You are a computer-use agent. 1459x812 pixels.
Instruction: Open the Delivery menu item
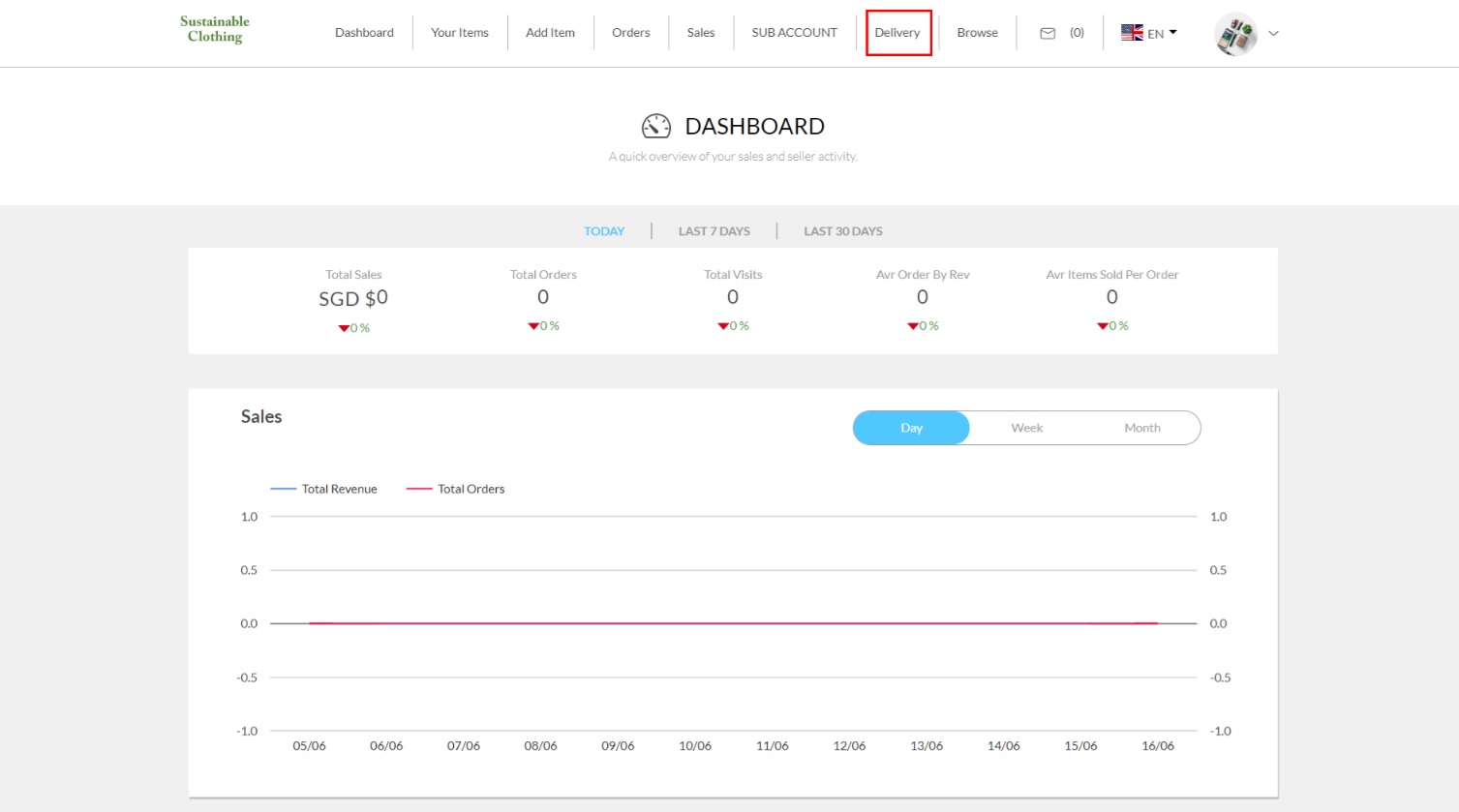(897, 33)
